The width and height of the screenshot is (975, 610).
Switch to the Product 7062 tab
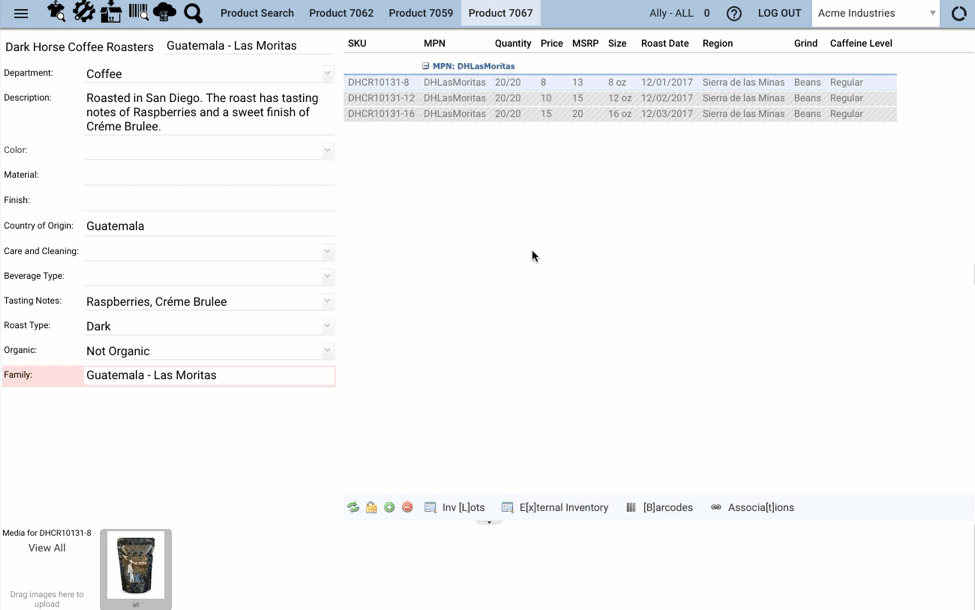click(x=341, y=13)
